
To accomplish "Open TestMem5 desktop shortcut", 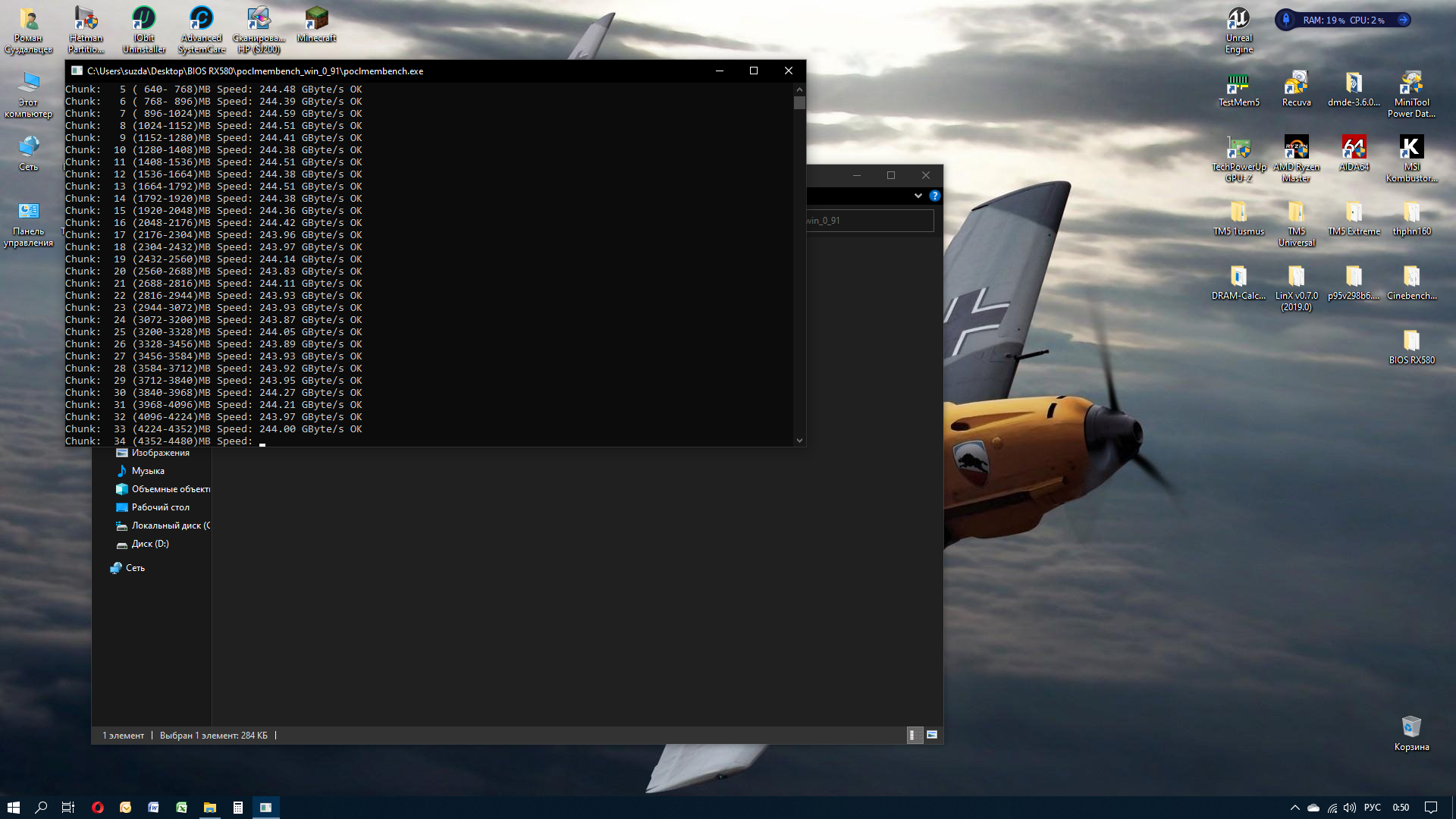I will pos(1238,83).
